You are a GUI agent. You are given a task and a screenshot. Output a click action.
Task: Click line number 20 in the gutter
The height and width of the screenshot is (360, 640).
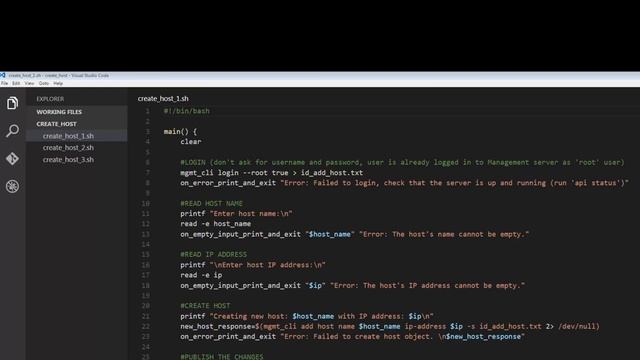[146, 306]
